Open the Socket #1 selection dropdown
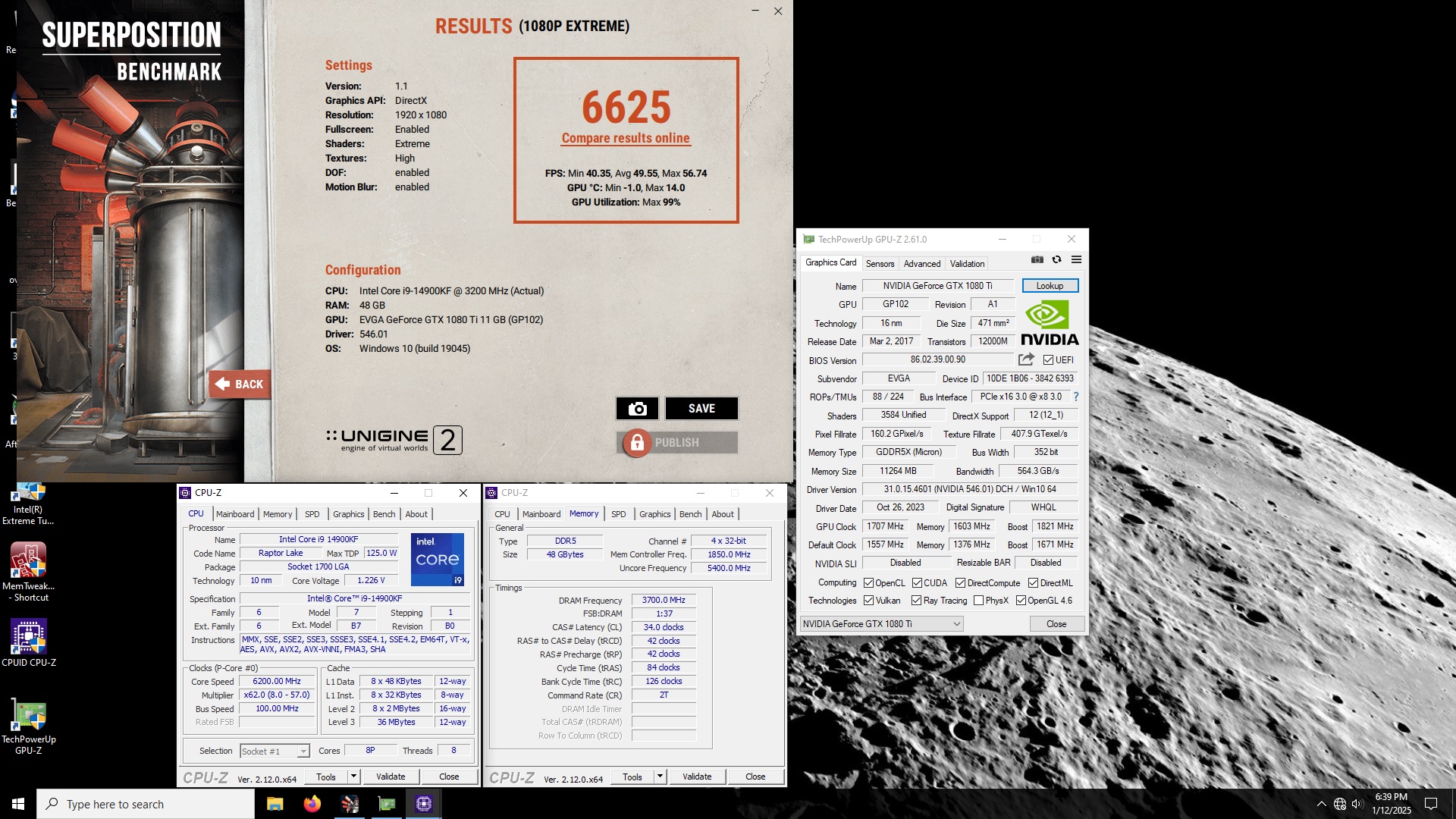 point(275,752)
